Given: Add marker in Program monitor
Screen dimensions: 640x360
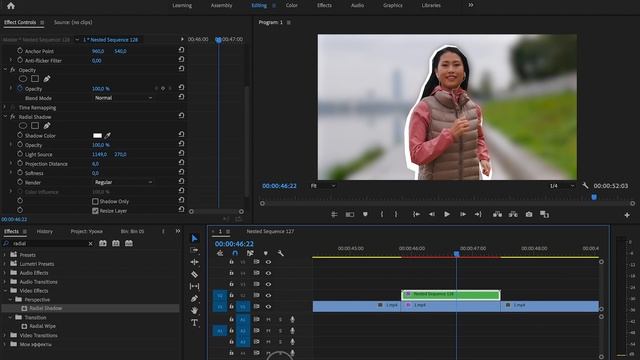Looking at the screenshot, I should [365, 214].
